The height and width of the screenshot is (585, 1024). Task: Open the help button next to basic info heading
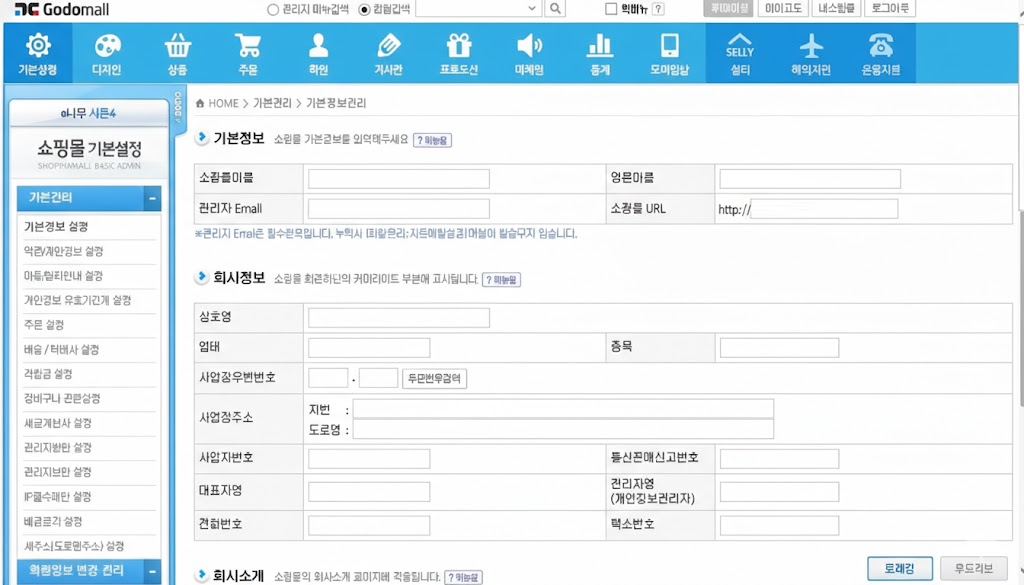click(432, 140)
